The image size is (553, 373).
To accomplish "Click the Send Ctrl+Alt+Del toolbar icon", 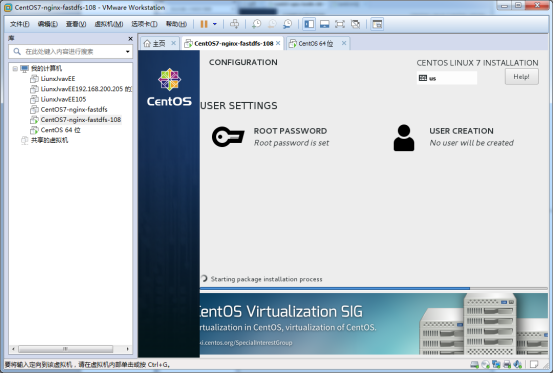I will point(235,24).
